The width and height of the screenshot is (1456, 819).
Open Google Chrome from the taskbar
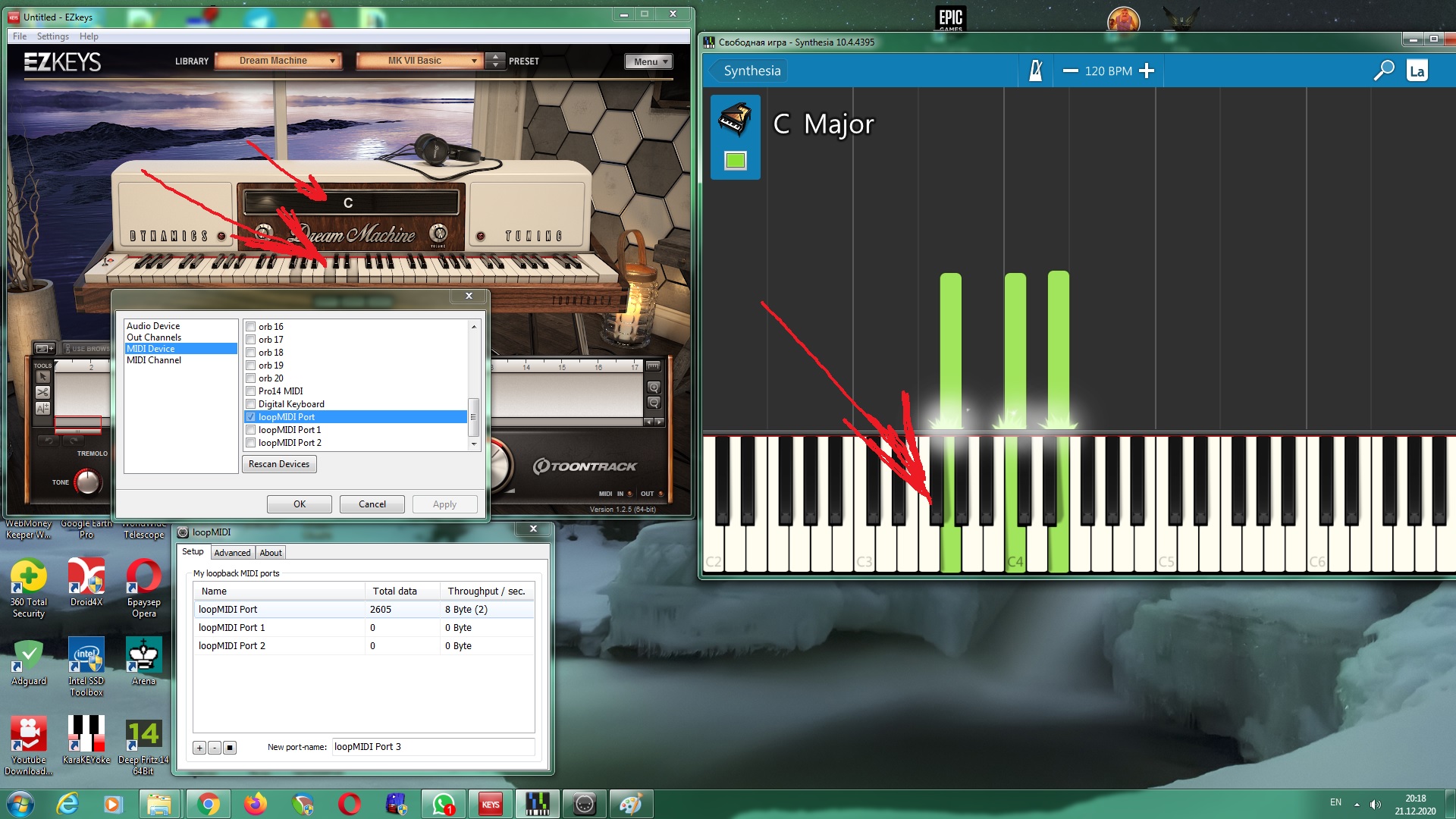208,804
